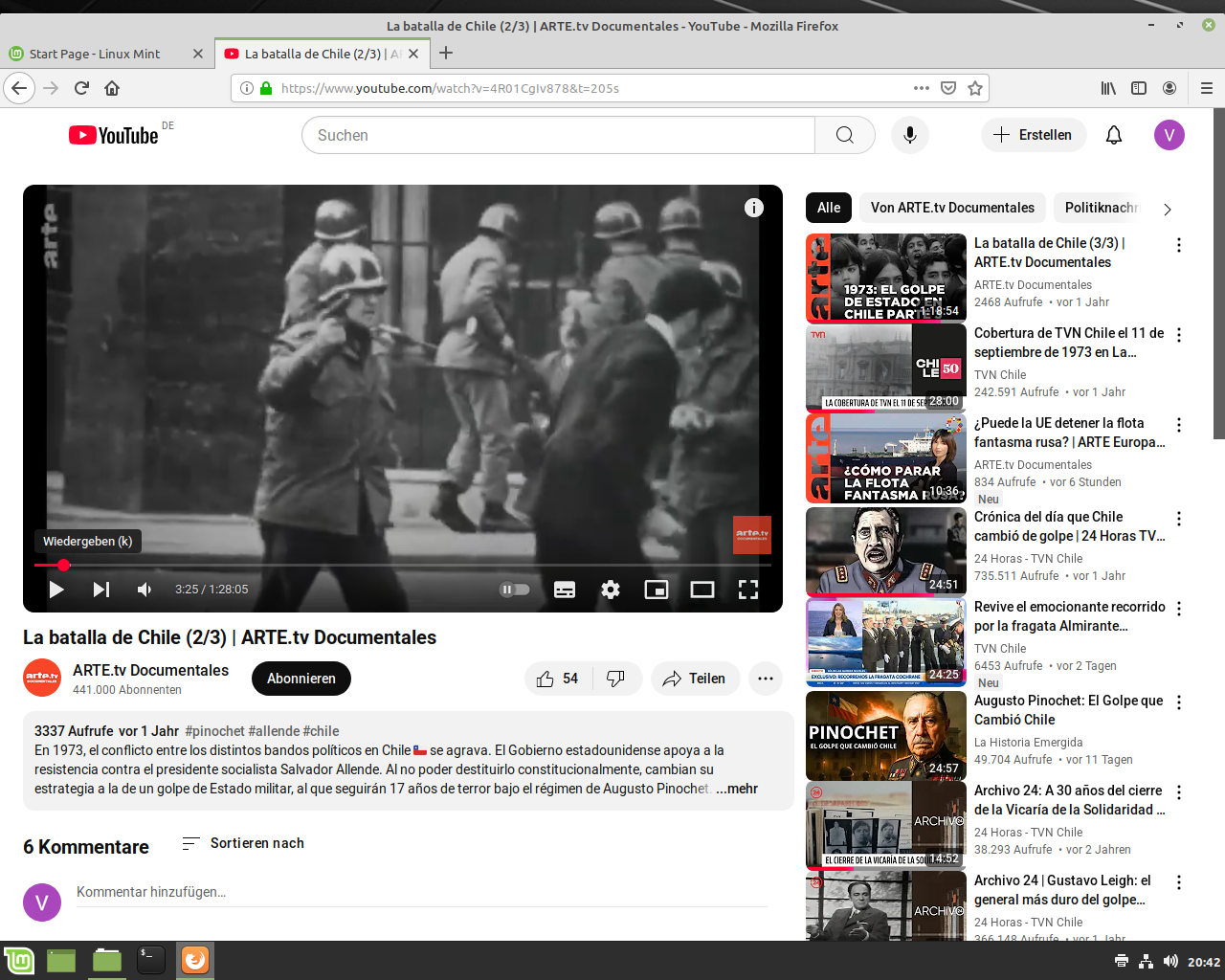Image resolution: width=1225 pixels, height=980 pixels.
Task: Close the La batalla de Chile tab
Action: (413, 54)
